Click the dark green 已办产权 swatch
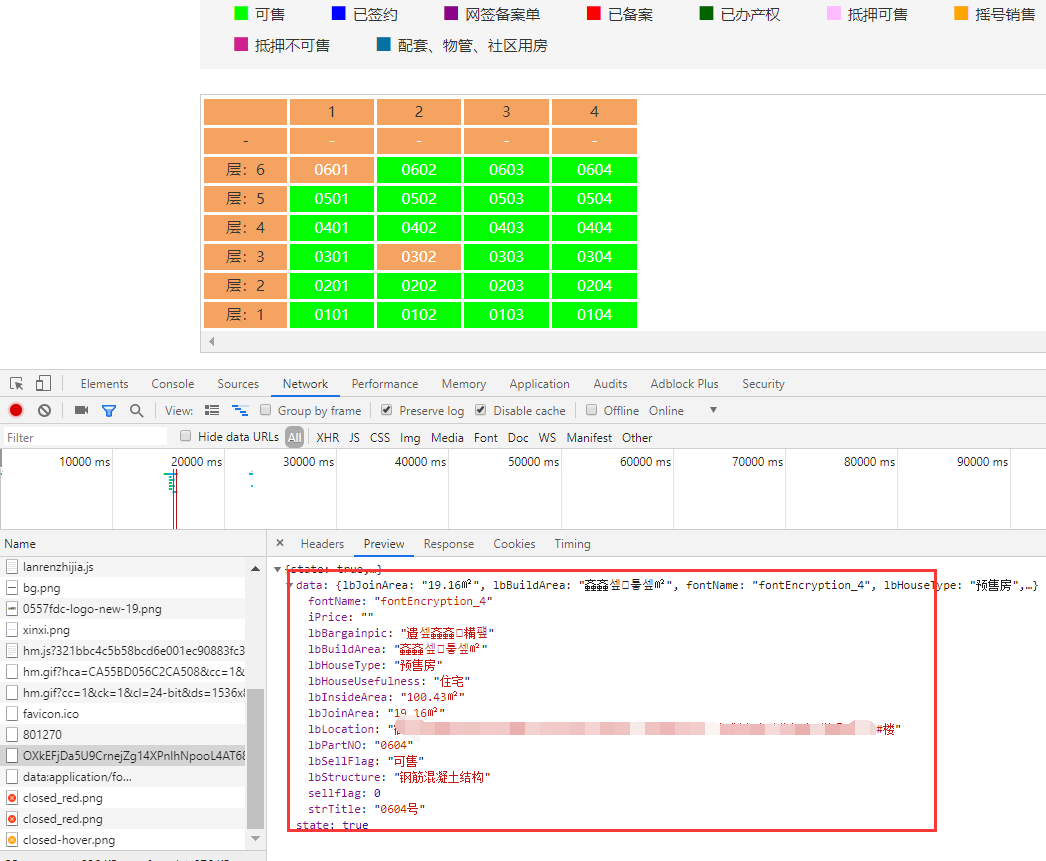The width and height of the screenshot is (1046, 861). 706,13
